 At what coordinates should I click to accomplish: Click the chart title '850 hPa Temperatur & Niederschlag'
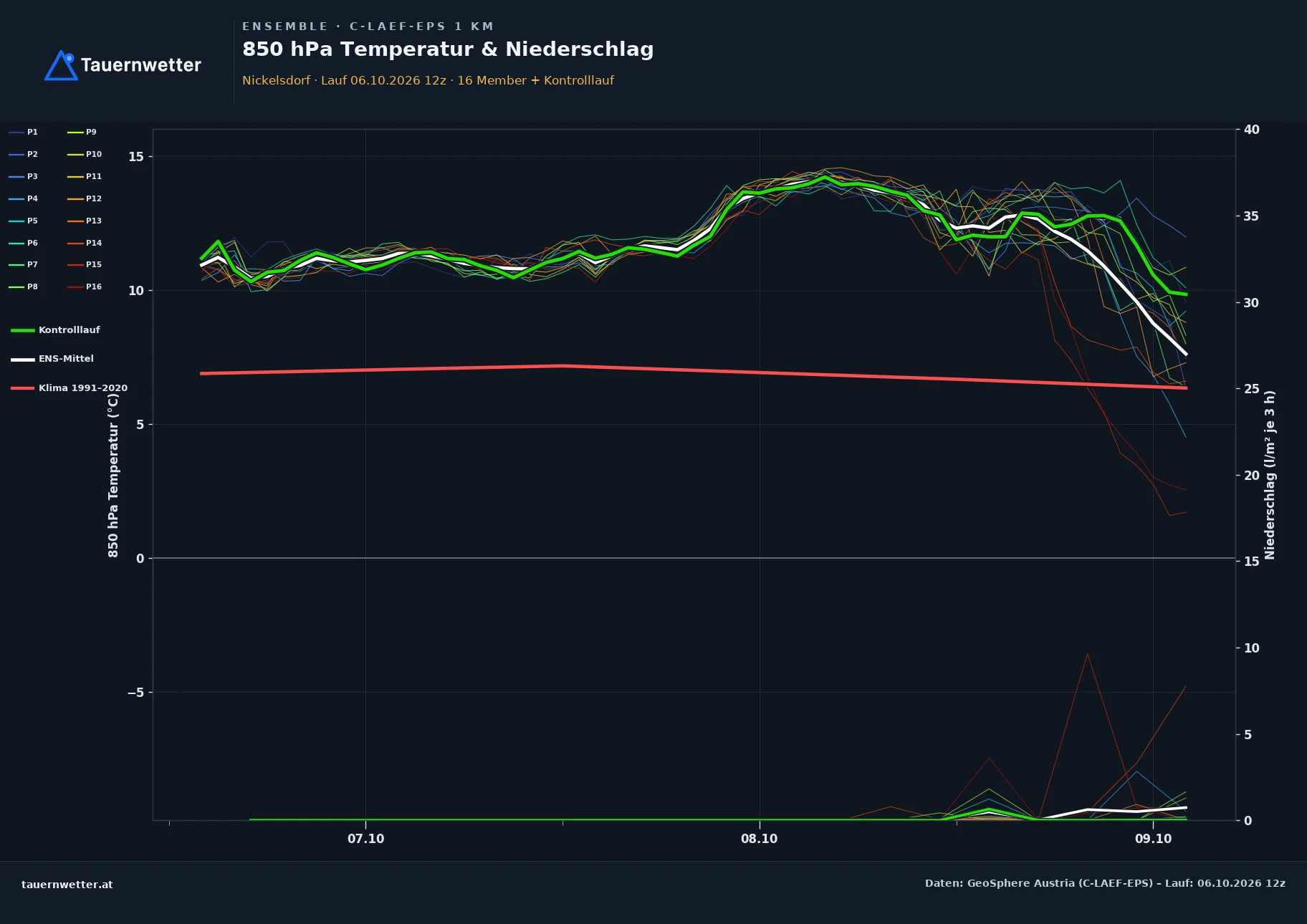(x=448, y=49)
